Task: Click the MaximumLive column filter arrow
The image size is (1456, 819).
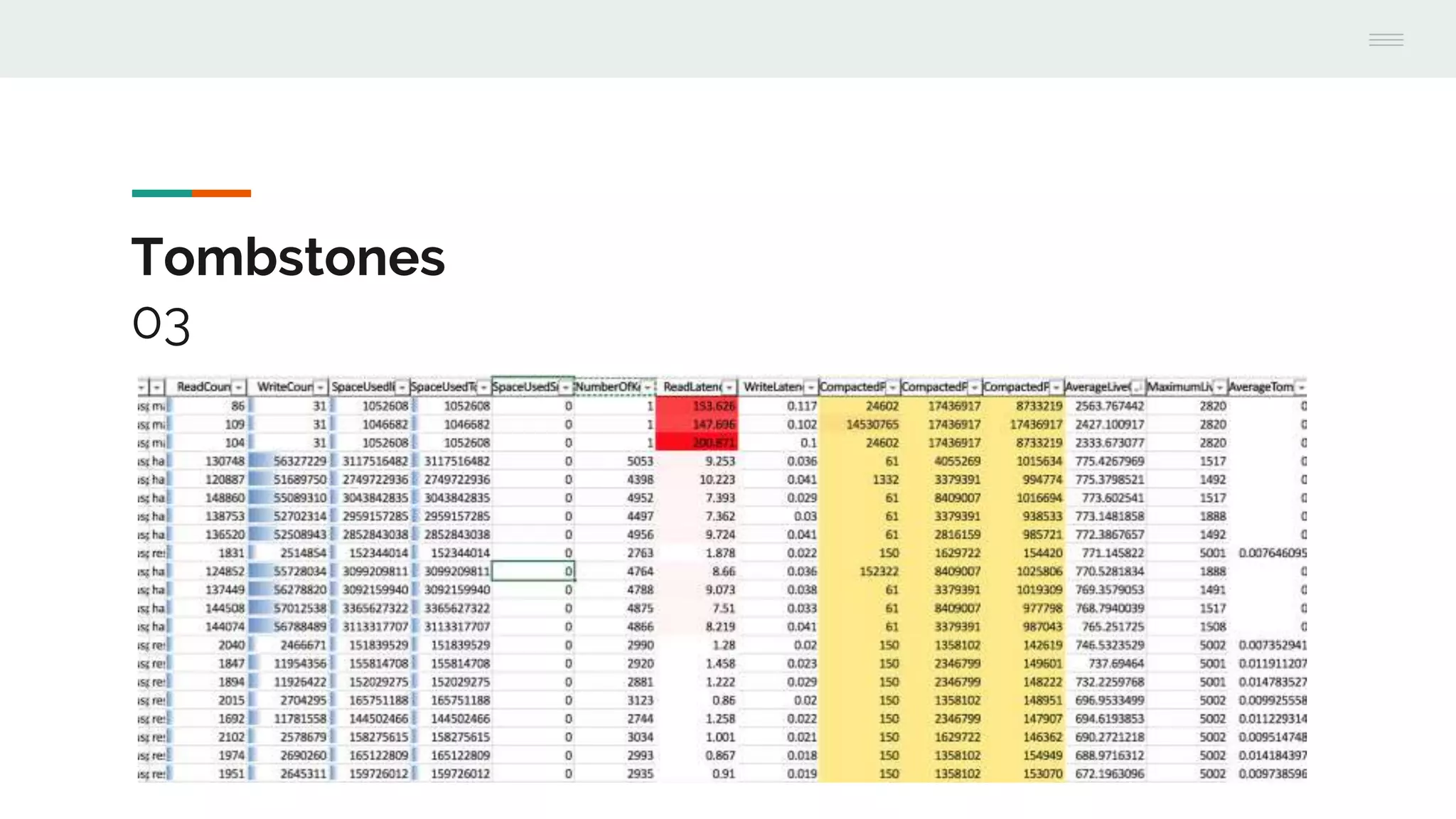Action: point(1220,387)
